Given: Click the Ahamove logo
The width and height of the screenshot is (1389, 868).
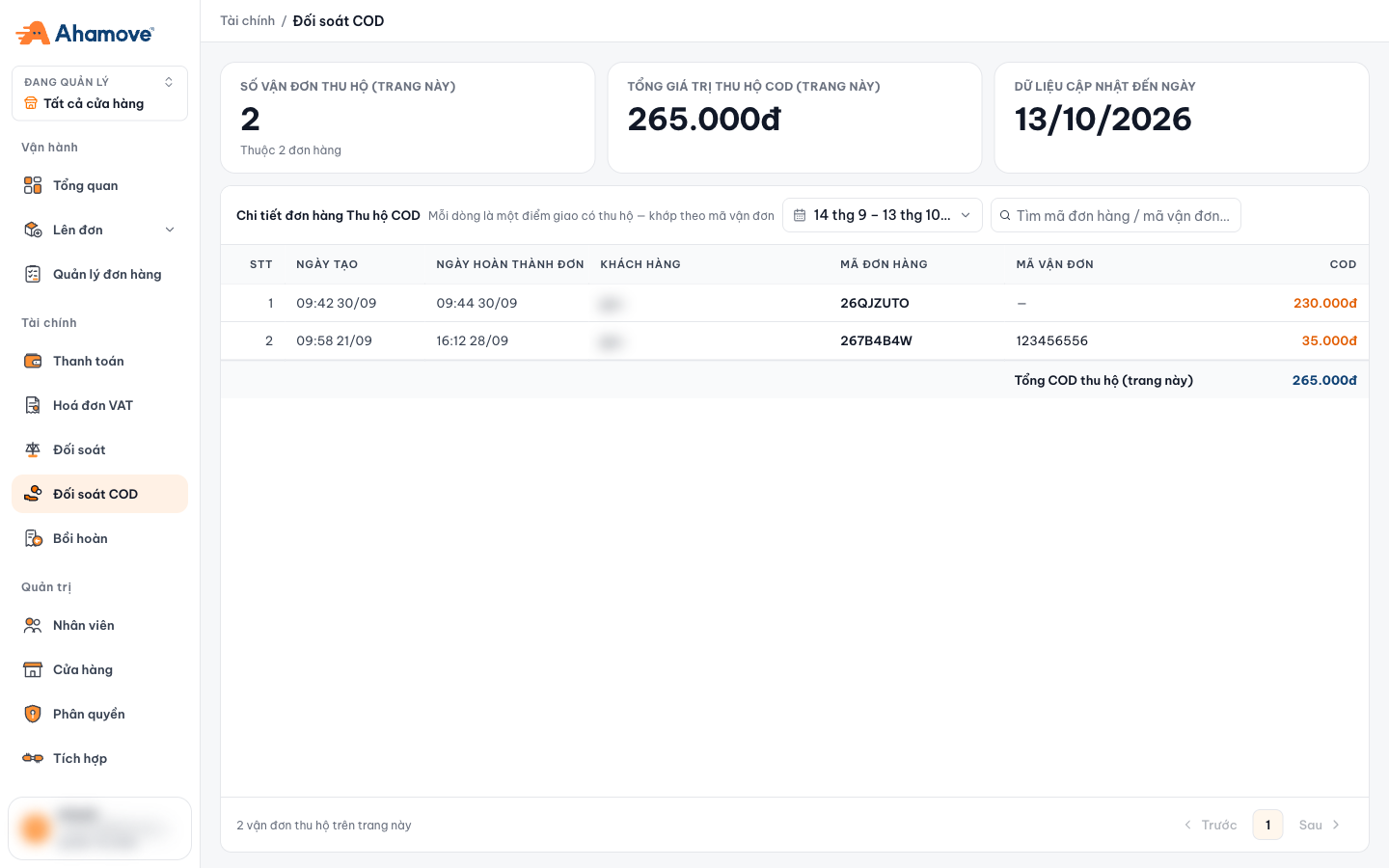Looking at the screenshot, I should (85, 33).
